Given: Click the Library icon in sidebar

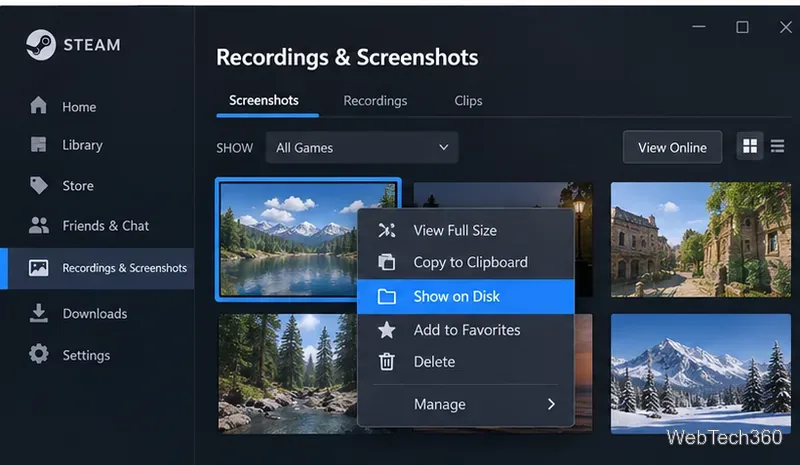Looking at the screenshot, I should 38,144.
